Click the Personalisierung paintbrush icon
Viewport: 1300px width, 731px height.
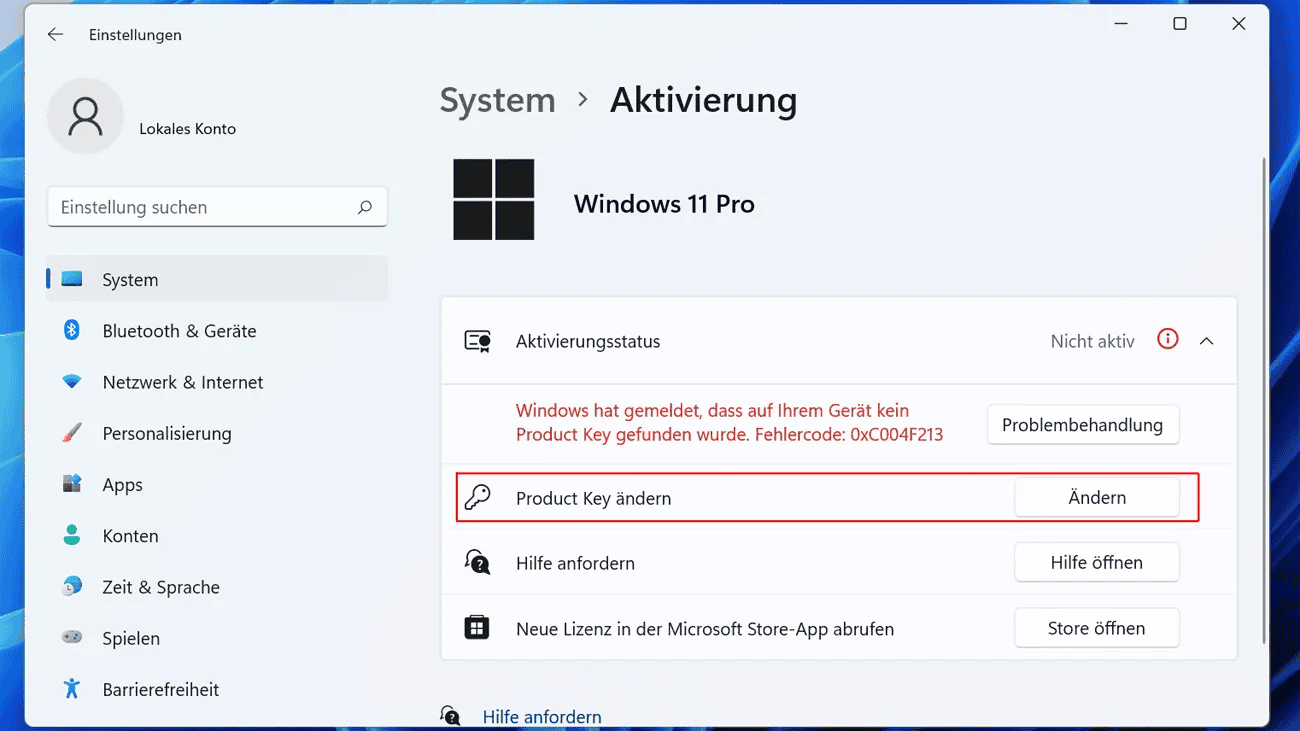click(72, 433)
